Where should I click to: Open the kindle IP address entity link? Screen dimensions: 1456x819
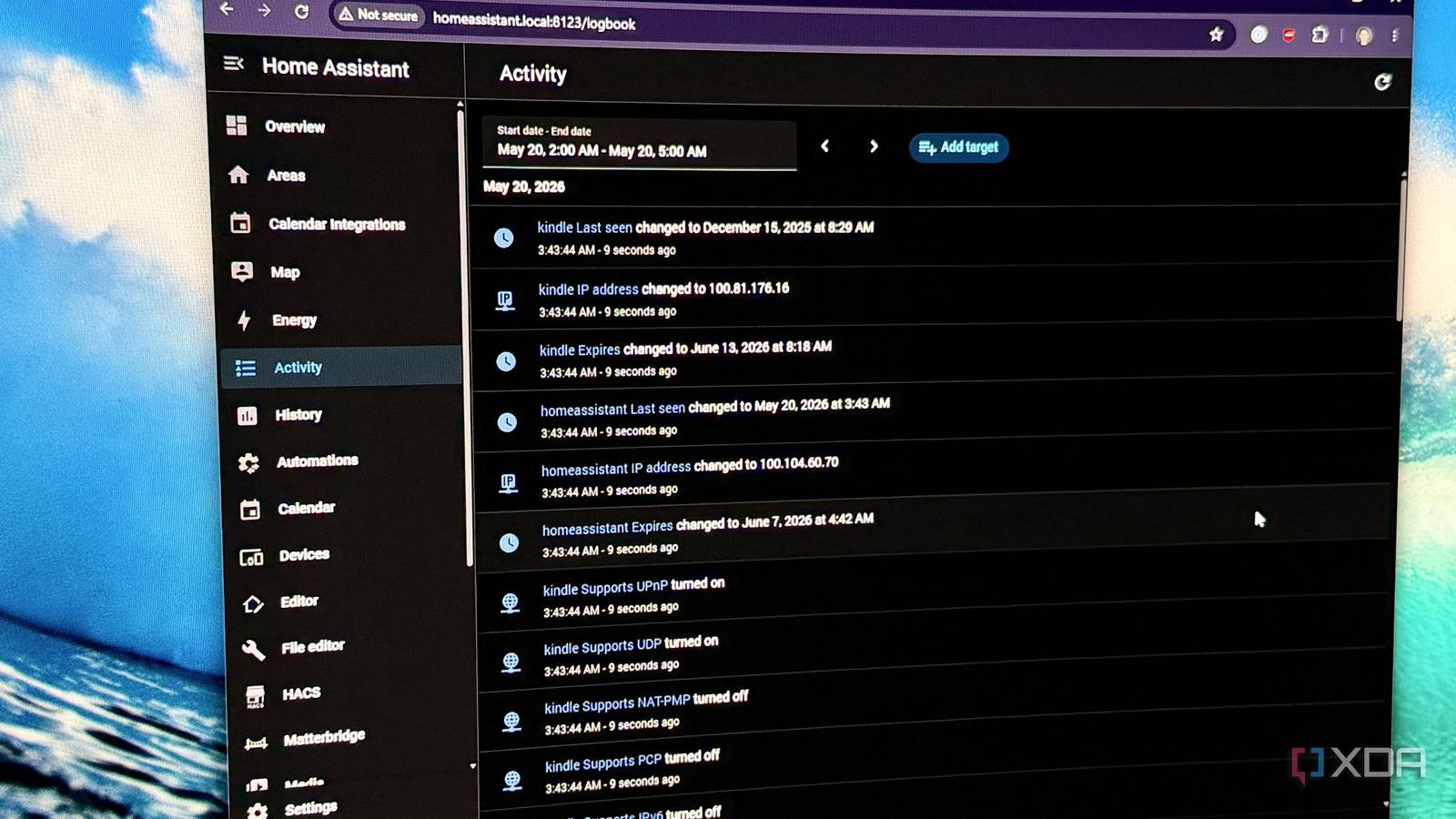[x=588, y=289]
